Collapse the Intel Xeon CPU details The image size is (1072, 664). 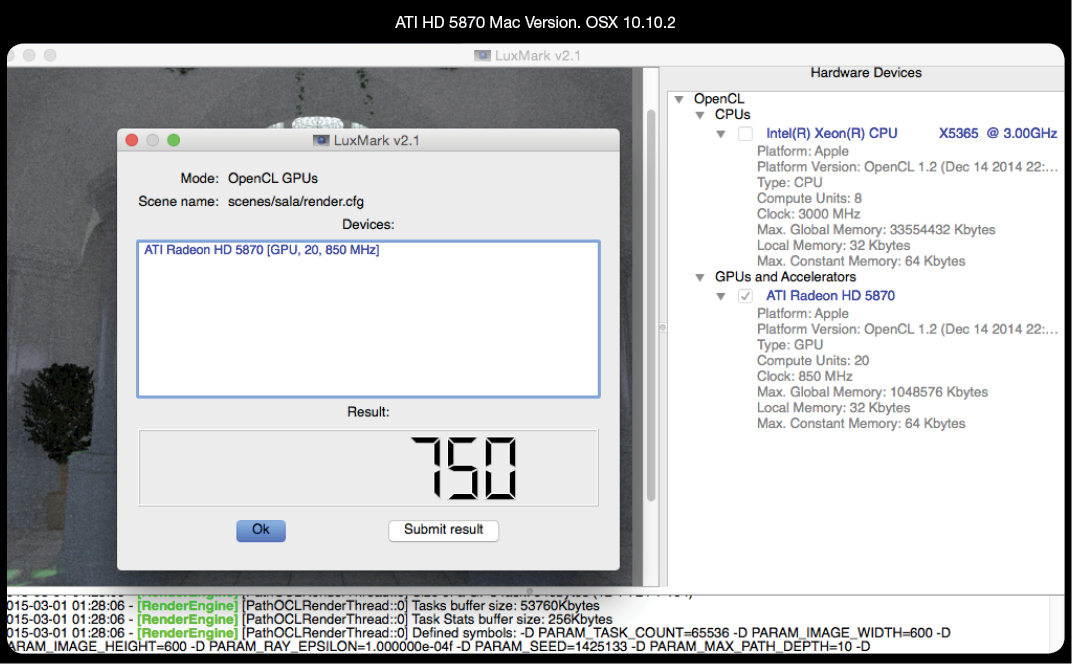point(721,134)
